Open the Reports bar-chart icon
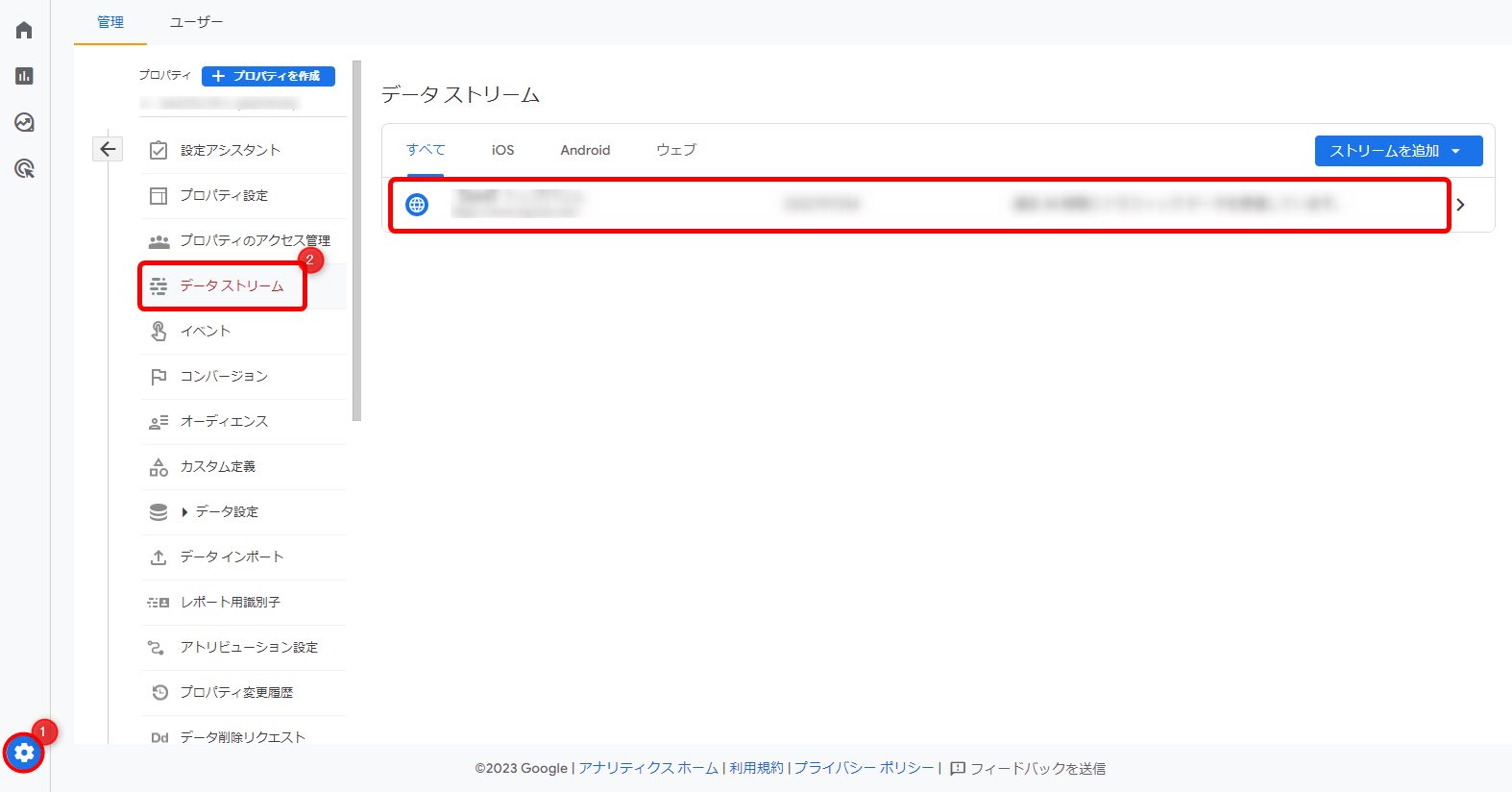Image resolution: width=1512 pixels, height=792 pixels. (x=24, y=76)
